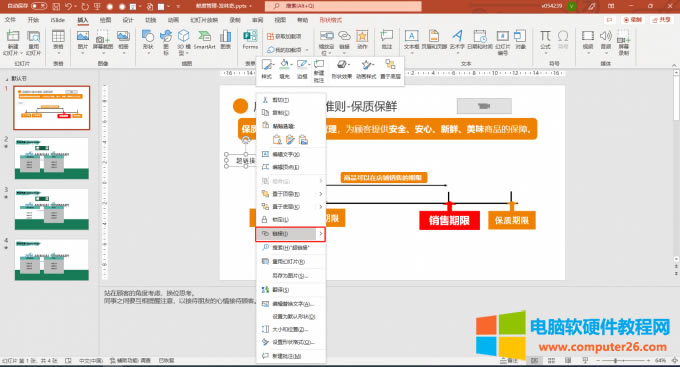Open the Shapes dropdown in ribbon
This screenshot has width=680, height=367.
[148, 42]
